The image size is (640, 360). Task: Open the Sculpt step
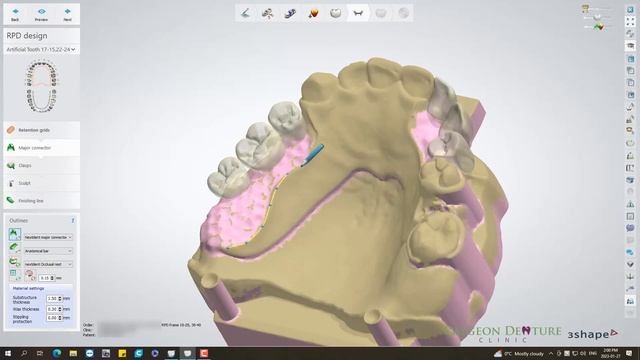tap(42, 183)
